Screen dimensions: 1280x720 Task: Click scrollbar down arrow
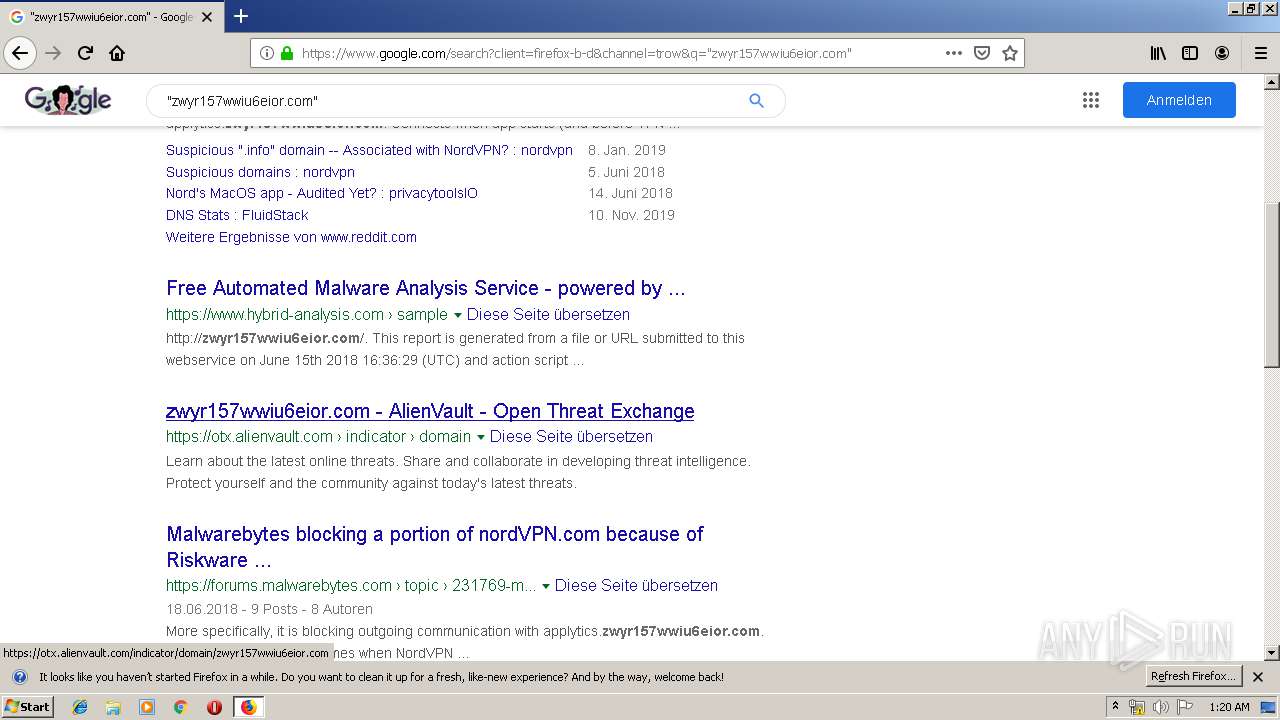pyautogui.click(x=1271, y=653)
